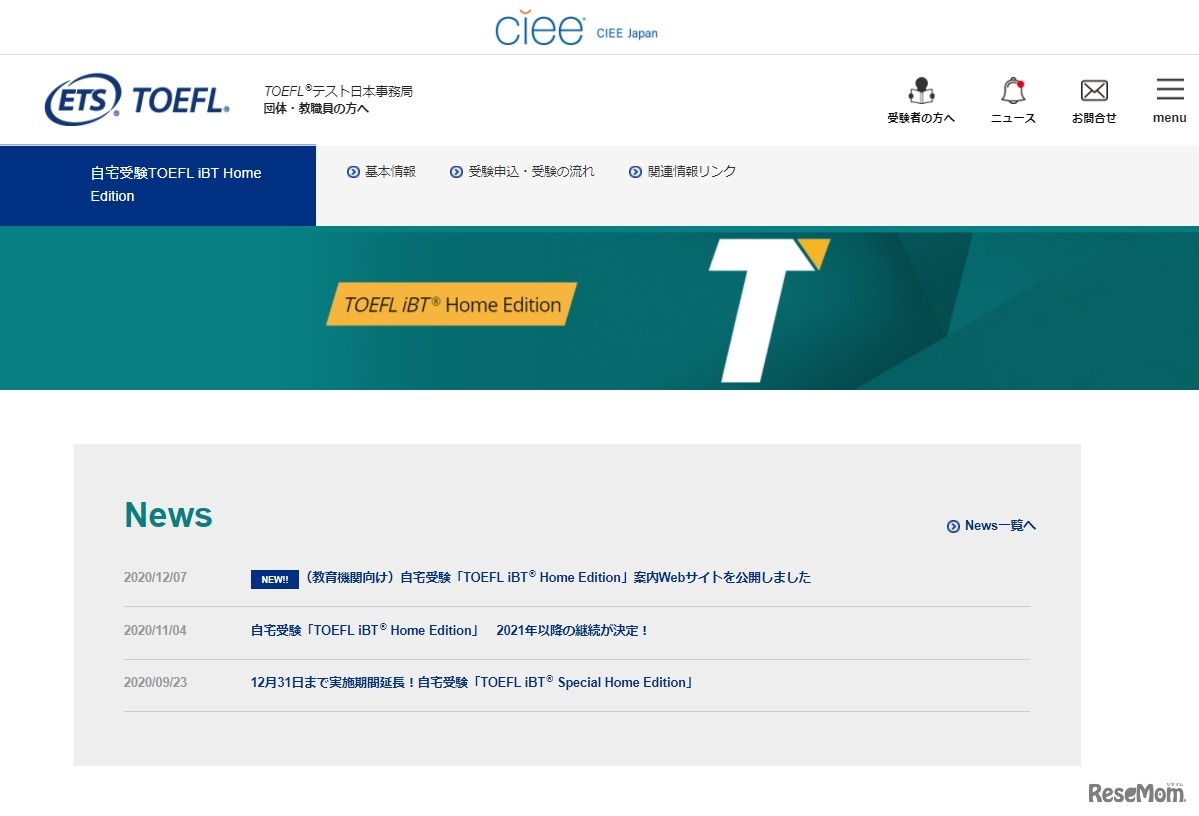The width and height of the screenshot is (1199, 816).
Task: Open the News一覧へ link
Action: pos(1000,525)
